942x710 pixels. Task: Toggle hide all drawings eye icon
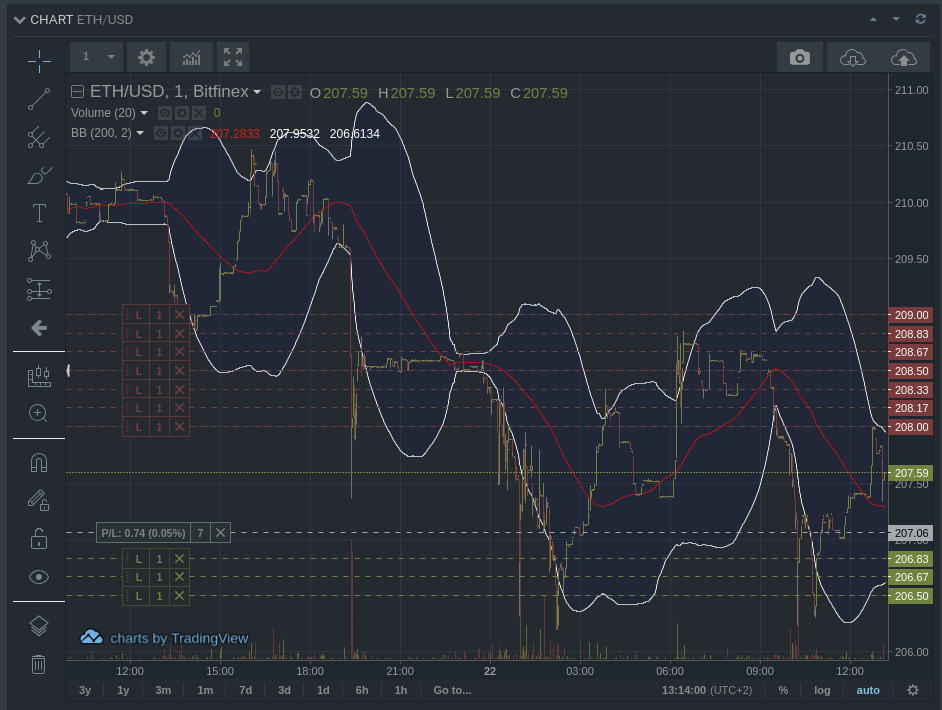click(x=39, y=577)
